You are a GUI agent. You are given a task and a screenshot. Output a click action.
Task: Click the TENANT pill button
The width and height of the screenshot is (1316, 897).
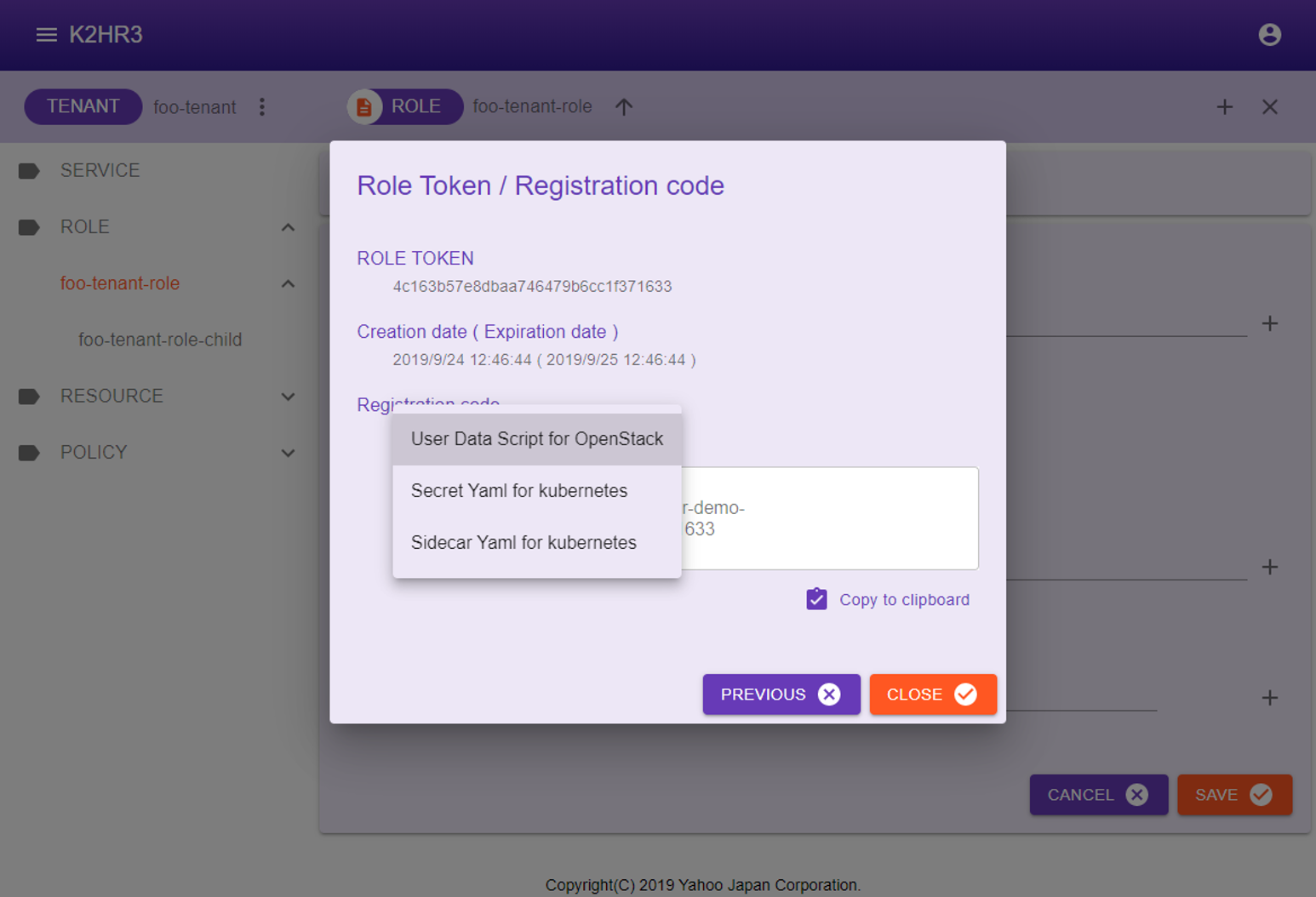point(83,106)
